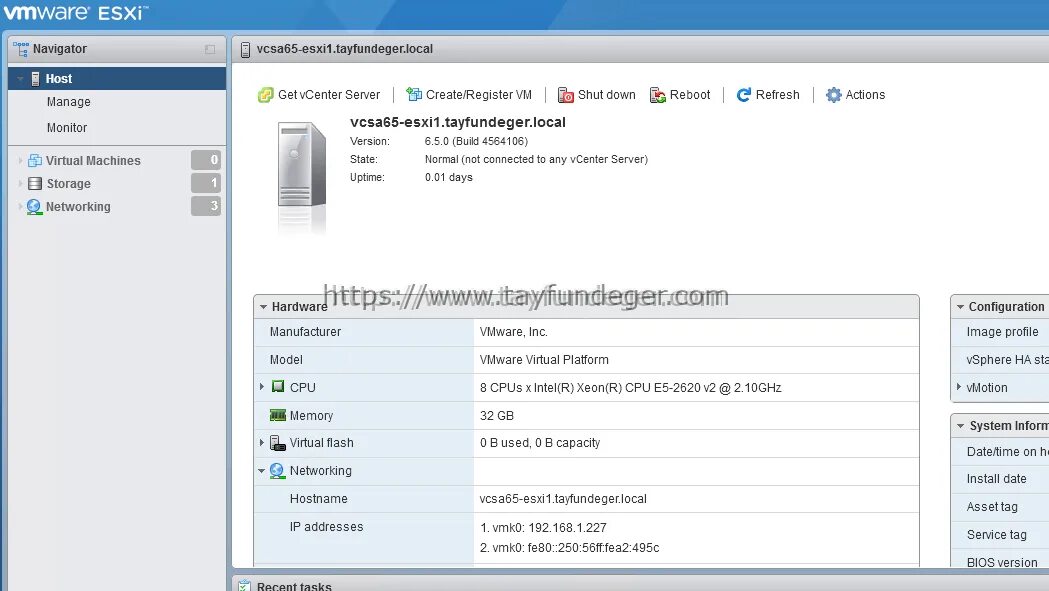
Task: Minimize the Navigator panel
Action: [210, 50]
